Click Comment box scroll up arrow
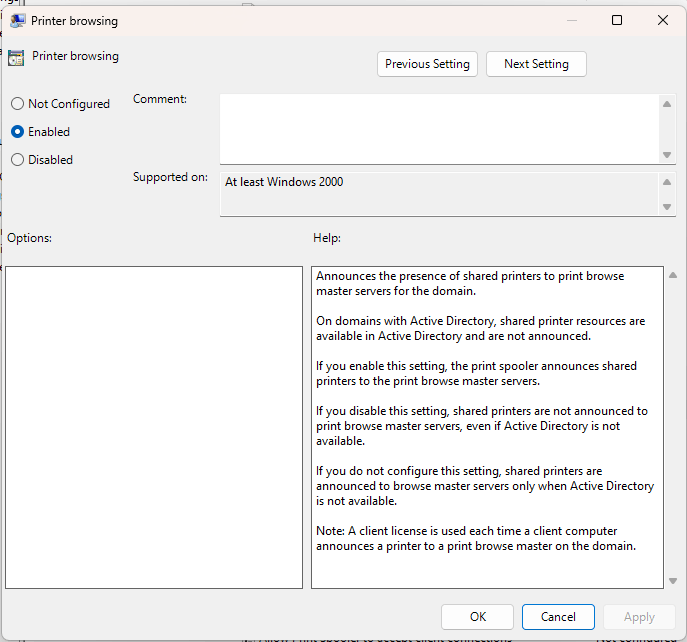Screen dimensions: 687x642 click(x=667, y=104)
